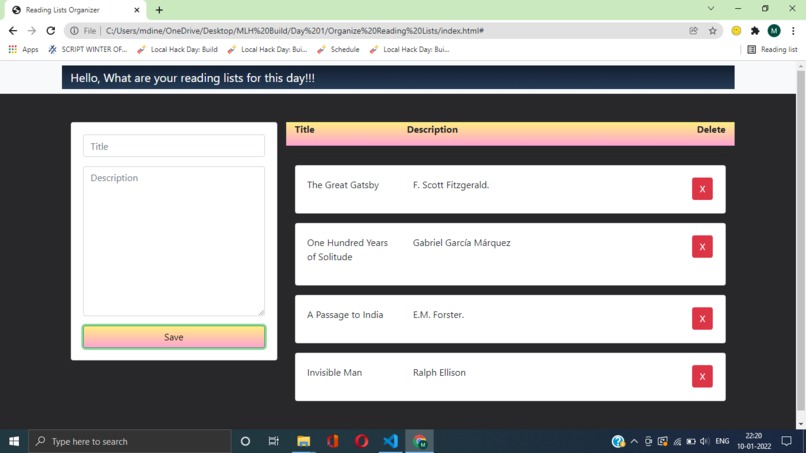This screenshot has height=453, width=806.
Task: Click the page vertical scrollbar
Action: coord(800,242)
